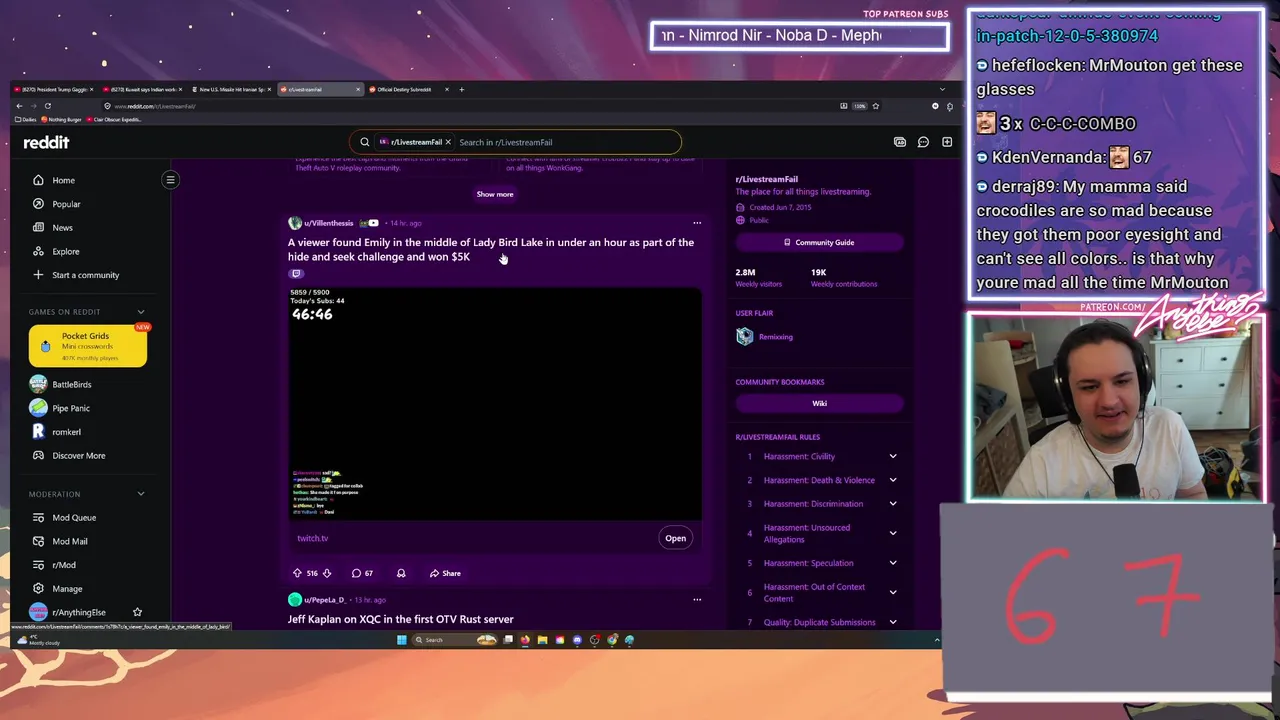Open the Community Guide
This screenshot has width=1280, height=720.
[x=819, y=242]
